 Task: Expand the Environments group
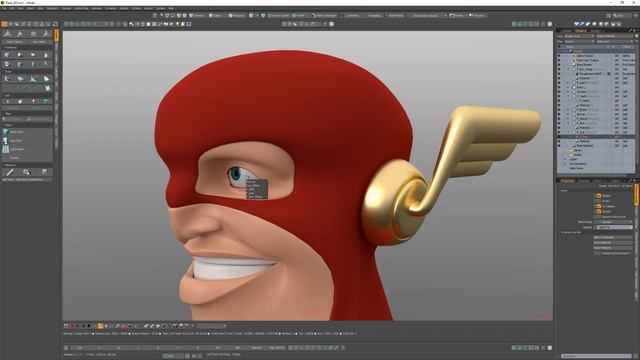(x=566, y=164)
